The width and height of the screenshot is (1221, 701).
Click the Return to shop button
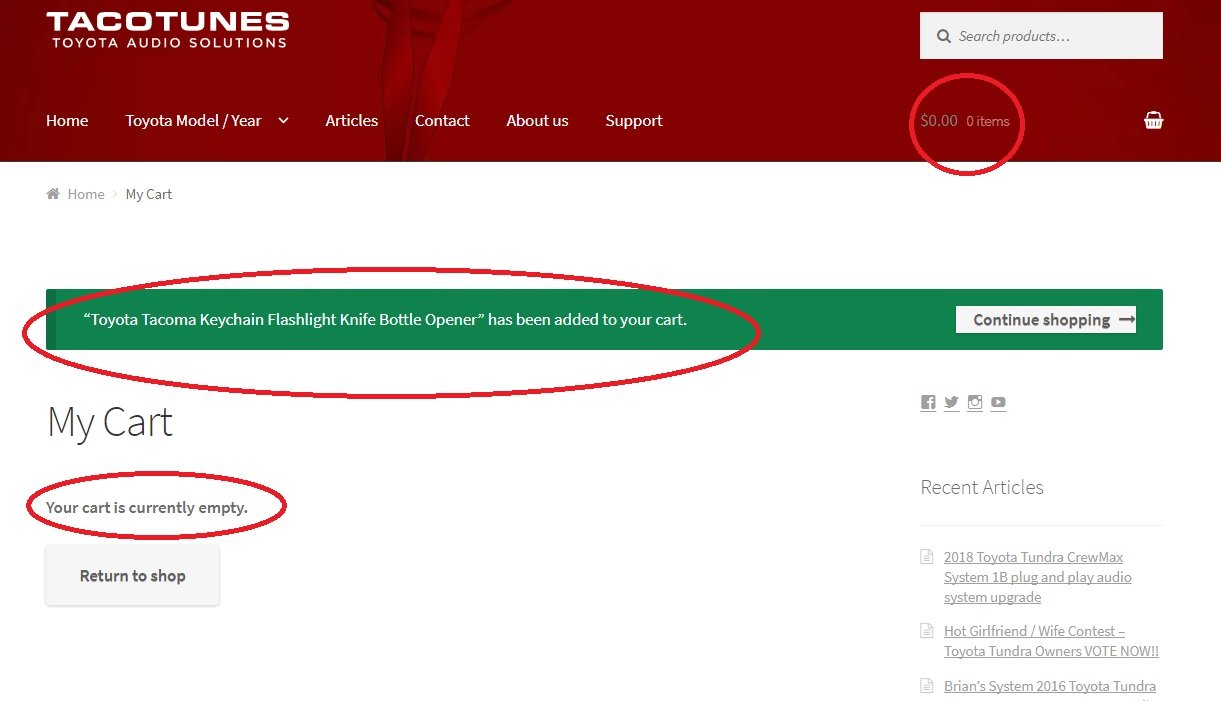[x=132, y=576]
